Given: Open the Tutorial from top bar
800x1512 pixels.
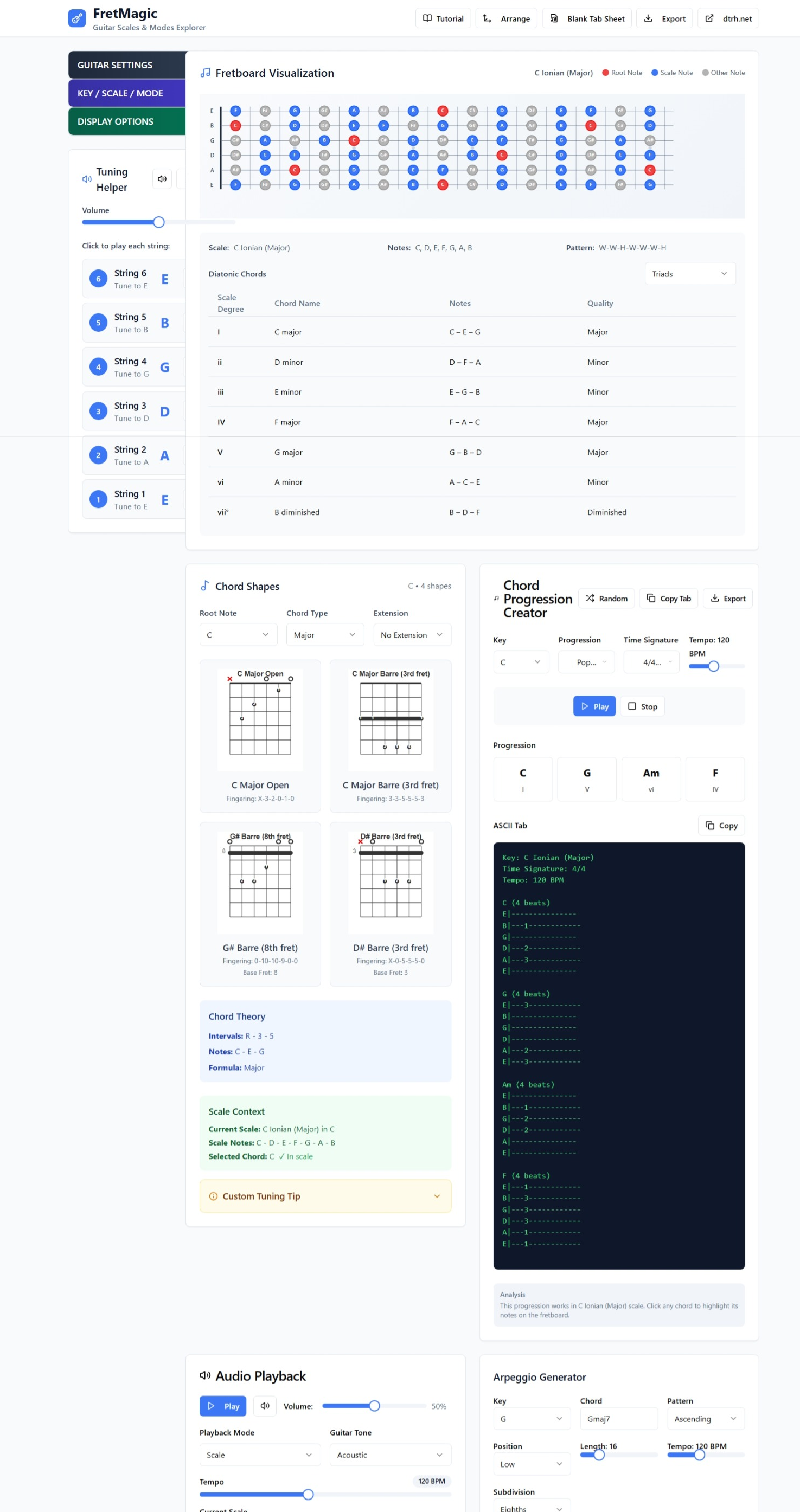Looking at the screenshot, I should 443,18.
